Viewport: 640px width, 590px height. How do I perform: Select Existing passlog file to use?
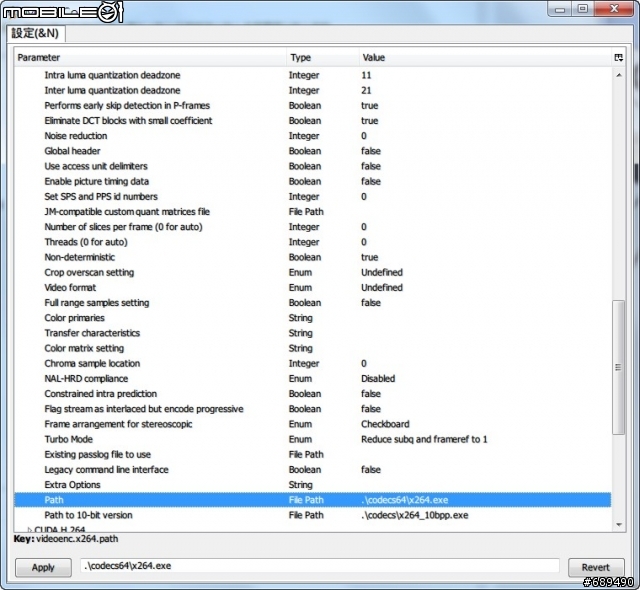(313, 454)
